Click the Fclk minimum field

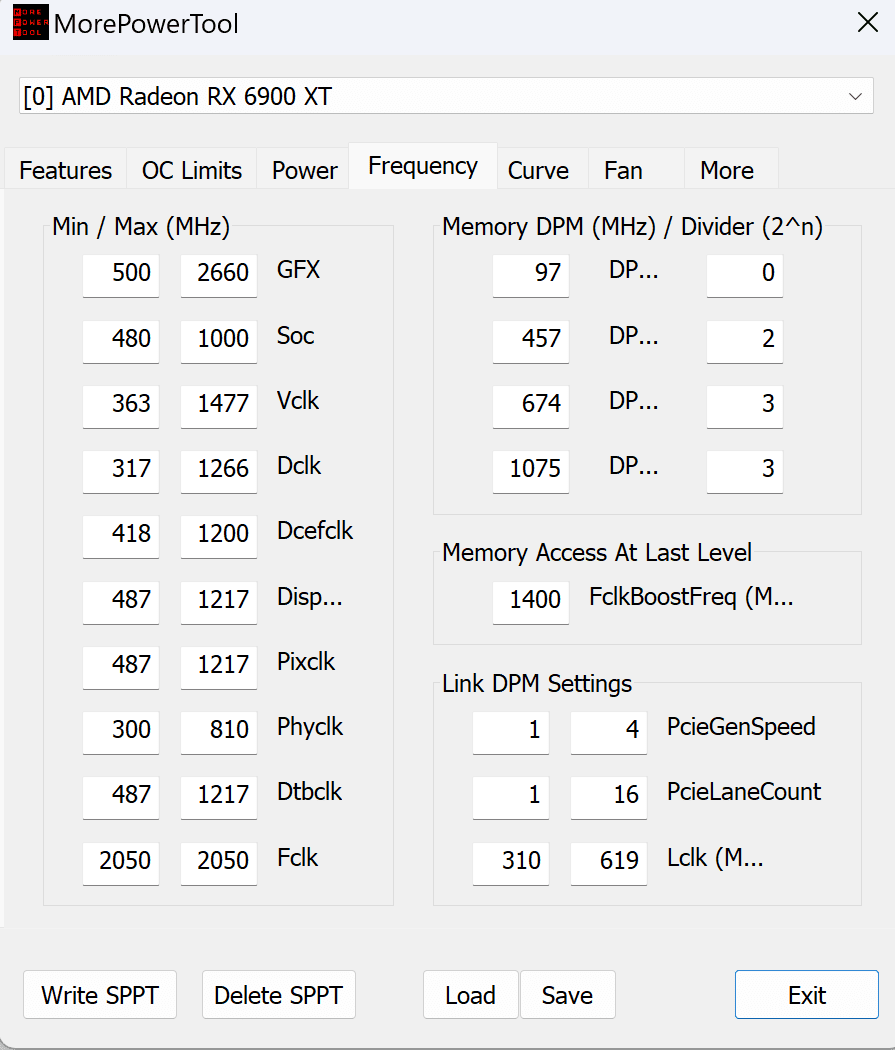coord(121,862)
